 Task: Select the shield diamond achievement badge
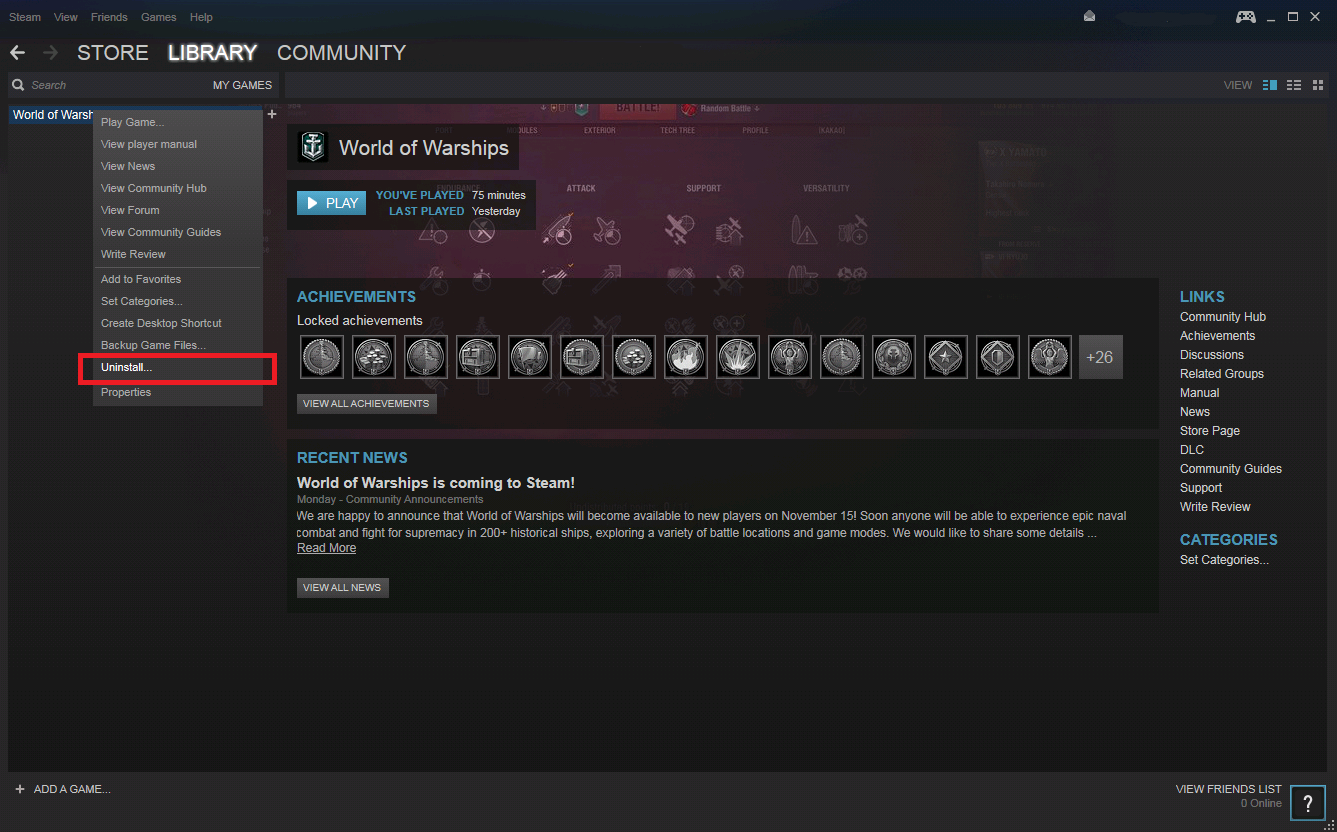[998, 357]
